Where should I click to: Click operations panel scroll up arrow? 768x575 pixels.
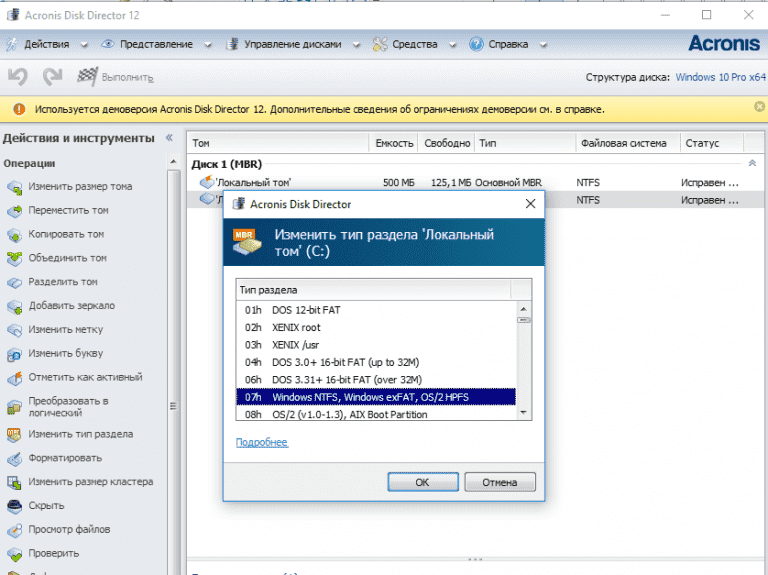pos(173,162)
